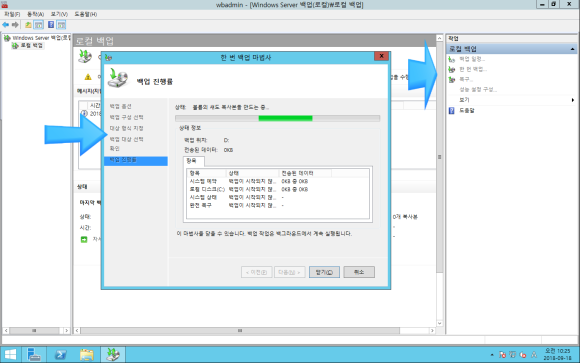Click the up-one-level folder toolbar icon
580x363 pixels.
tap(28, 25)
